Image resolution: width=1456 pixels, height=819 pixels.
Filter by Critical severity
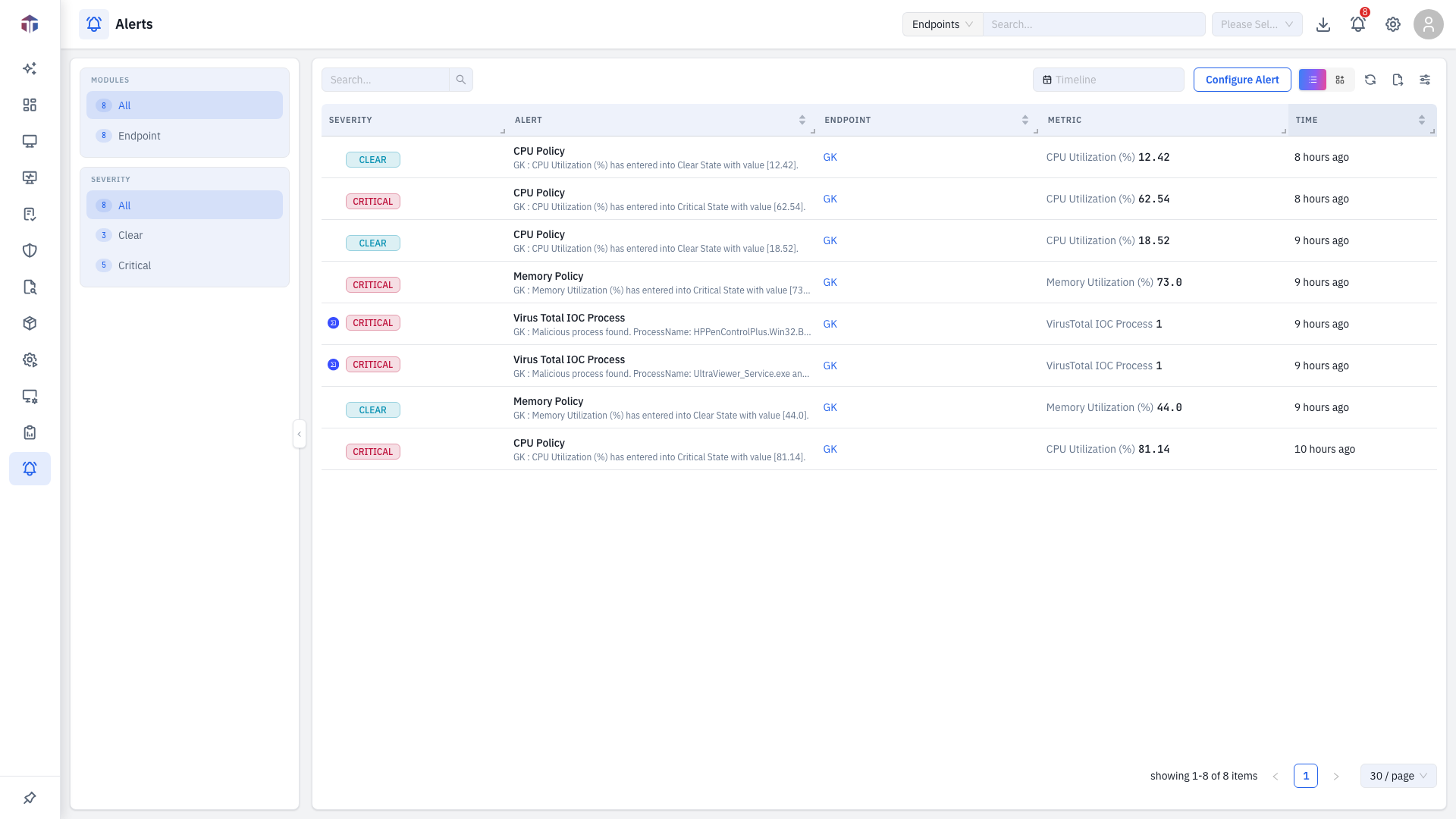coord(184,265)
